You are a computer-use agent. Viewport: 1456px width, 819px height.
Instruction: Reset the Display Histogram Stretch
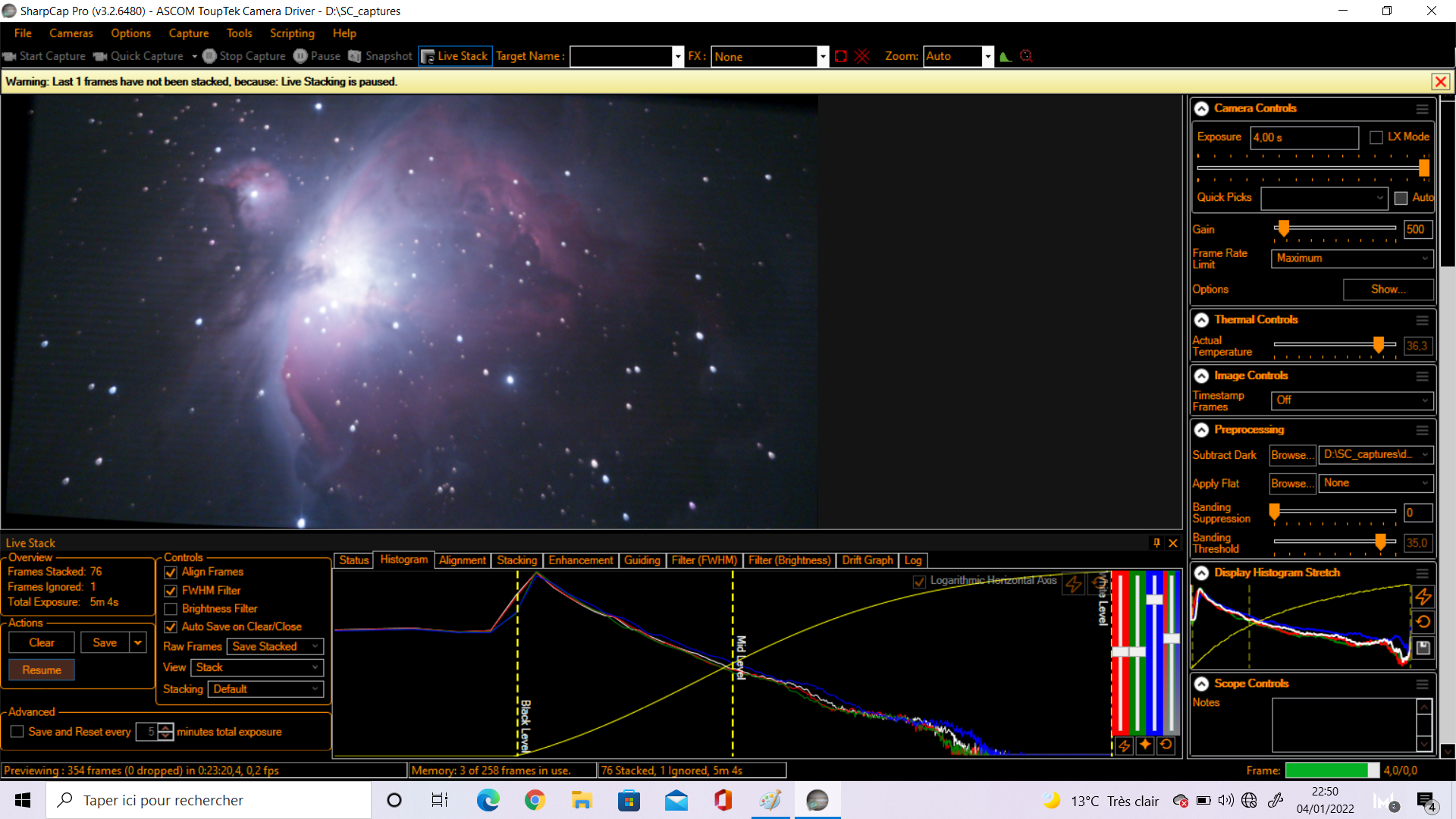pyautogui.click(x=1423, y=622)
